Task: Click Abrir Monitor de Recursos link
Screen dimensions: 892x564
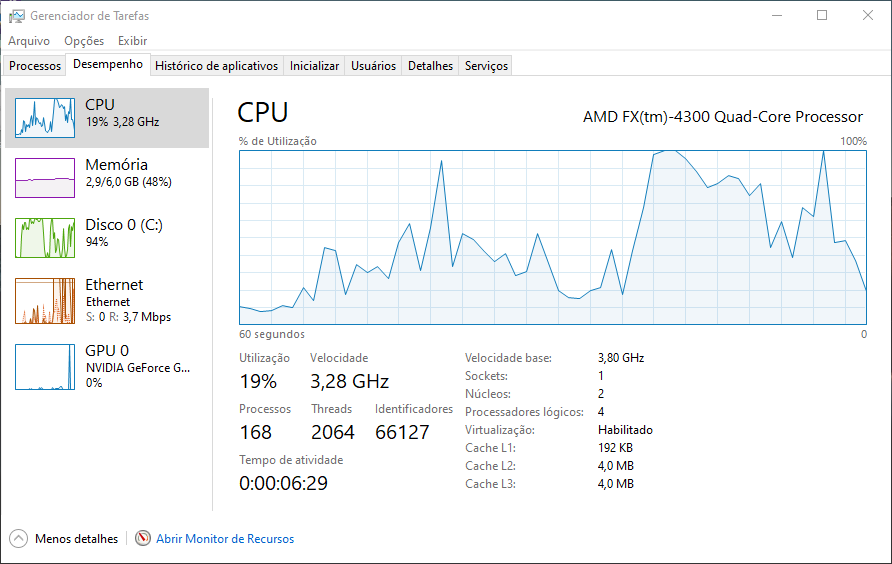Action: 225,539
